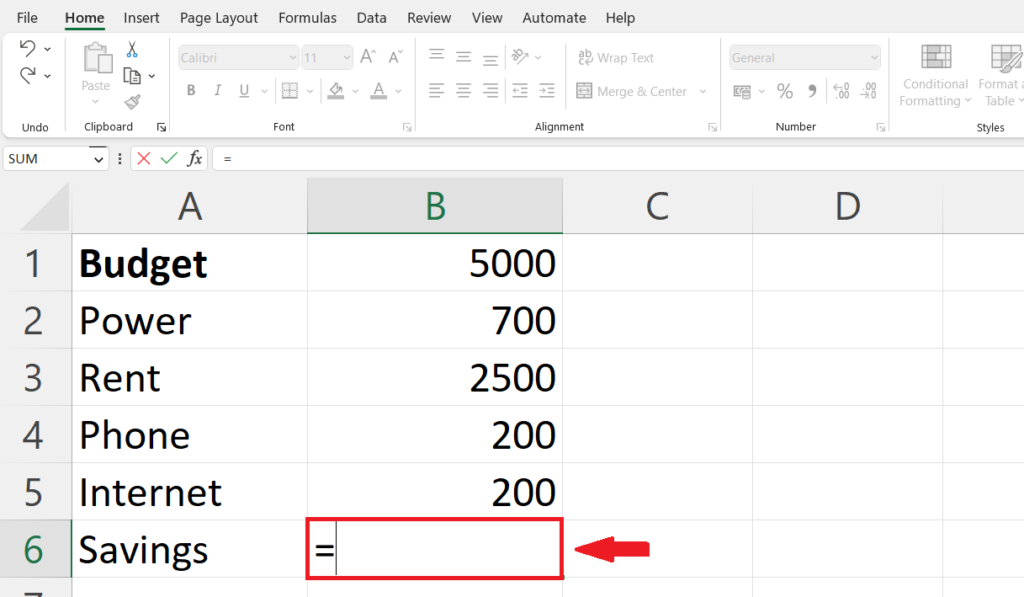Expand the Paste options dropdown
The height and width of the screenshot is (597, 1024).
95,101
